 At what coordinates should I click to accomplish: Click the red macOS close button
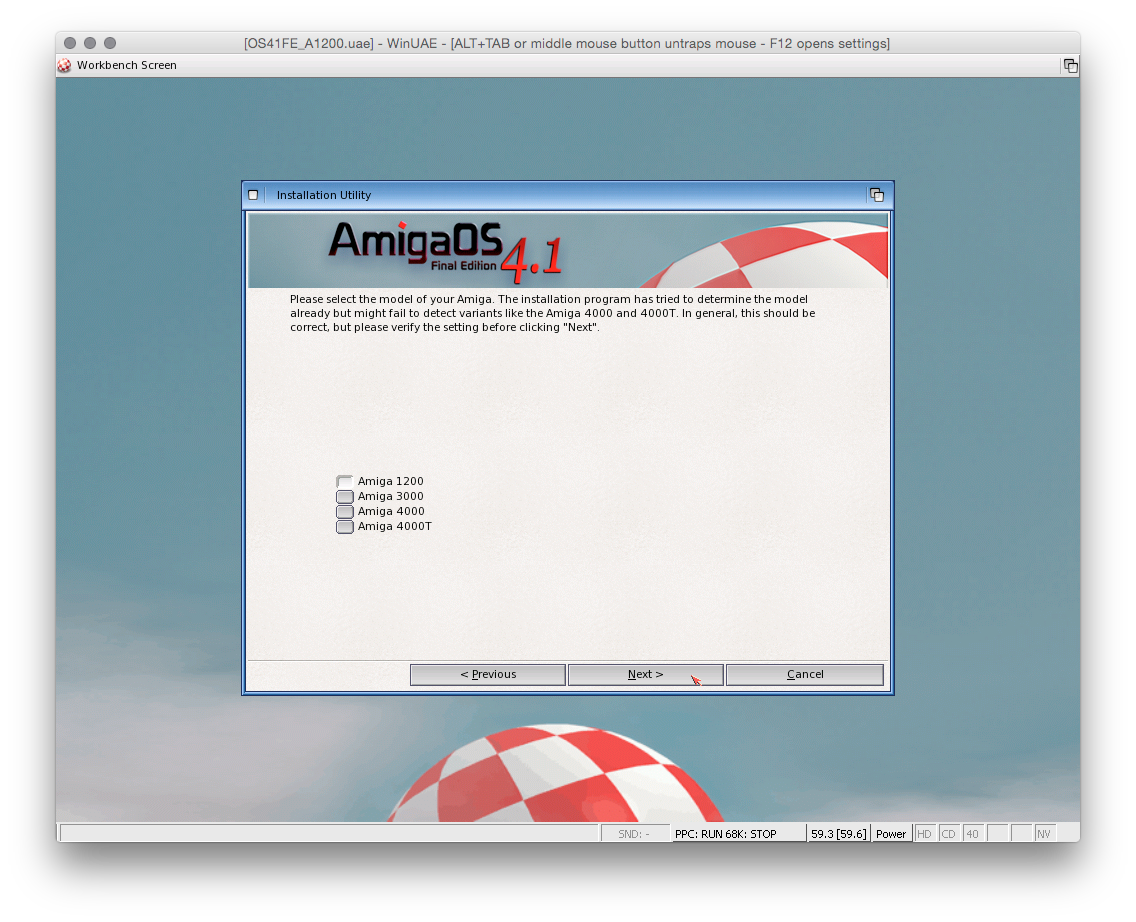[x=70, y=43]
